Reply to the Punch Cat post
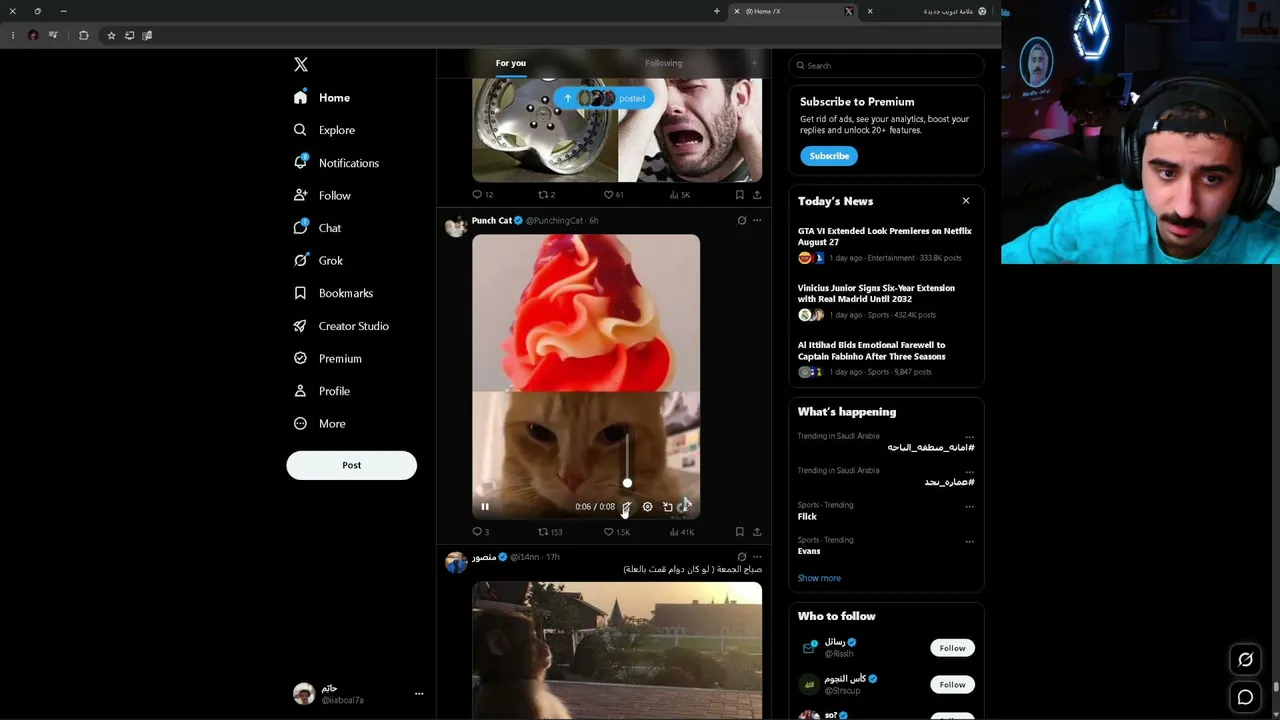The height and width of the screenshot is (720, 1280). coord(480,532)
